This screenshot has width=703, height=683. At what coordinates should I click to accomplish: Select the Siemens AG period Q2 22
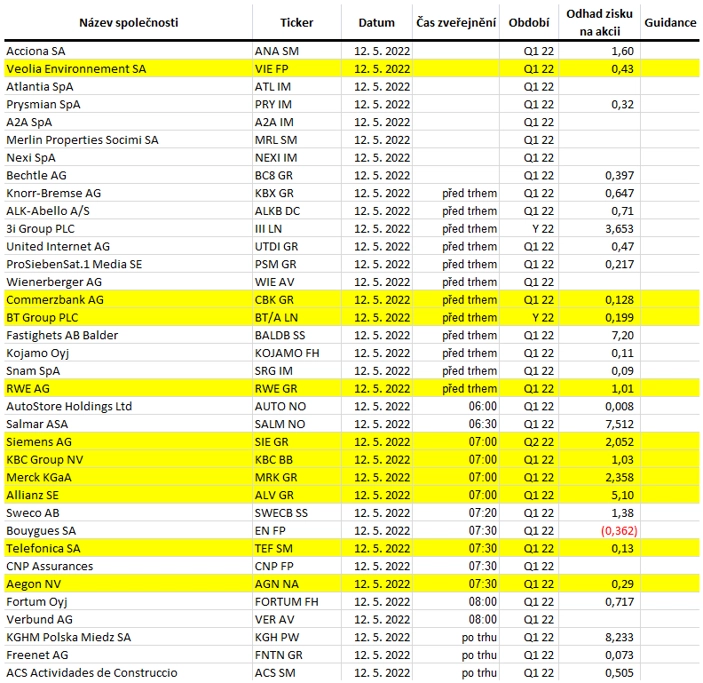pyautogui.click(x=538, y=442)
